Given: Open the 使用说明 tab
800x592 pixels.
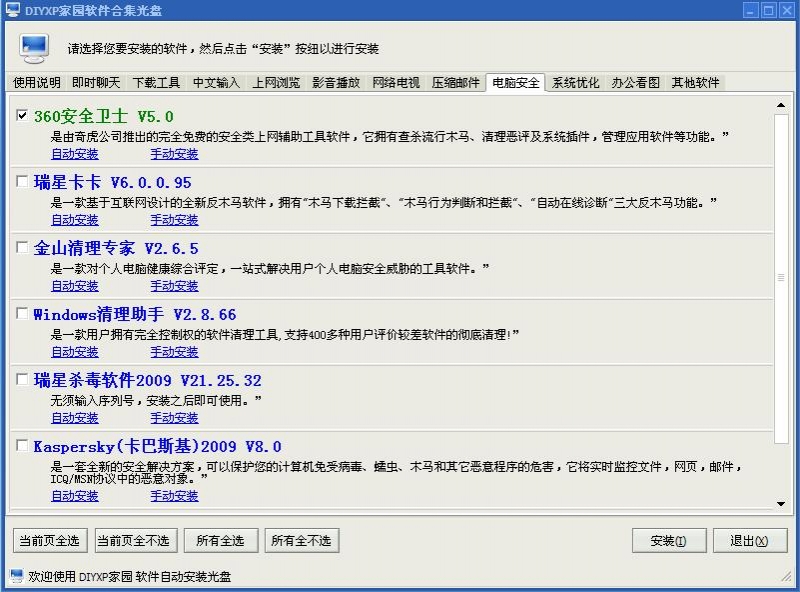Looking at the screenshot, I should click(37, 82).
